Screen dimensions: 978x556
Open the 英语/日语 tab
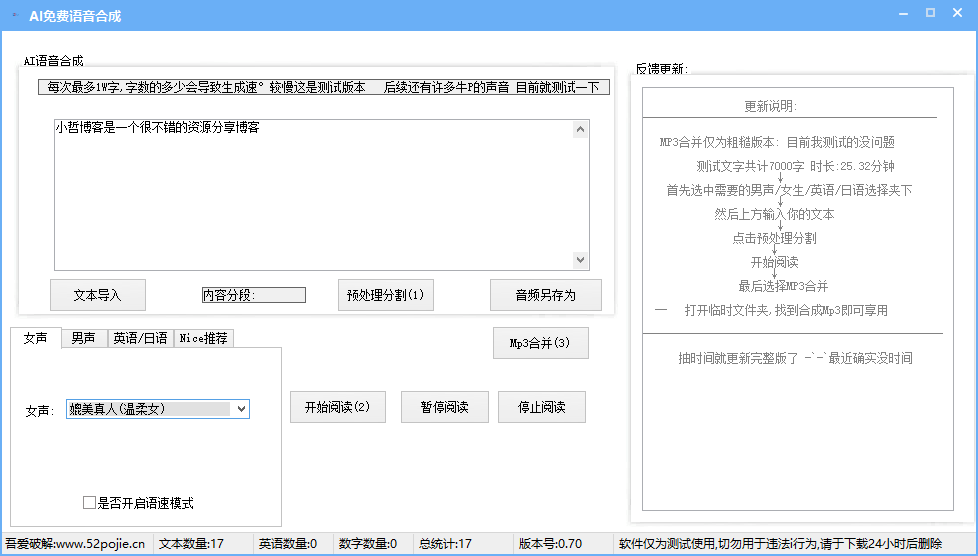pyautogui.click(x=140, y=338)
